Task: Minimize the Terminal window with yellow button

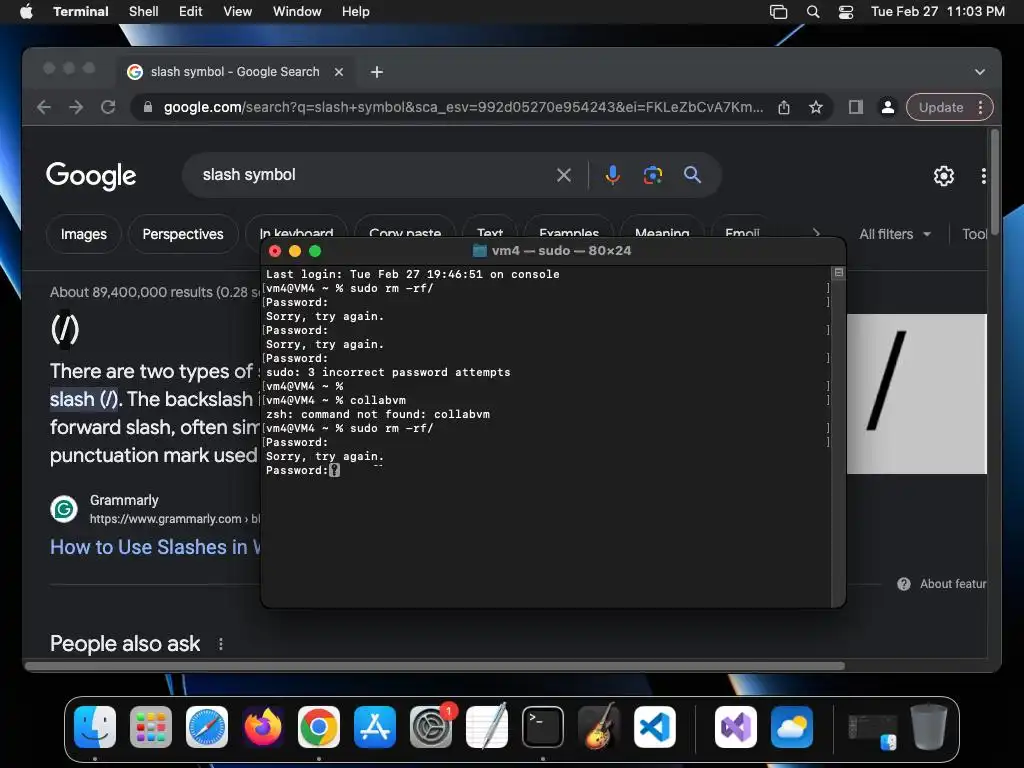Action: pos(295,251)
